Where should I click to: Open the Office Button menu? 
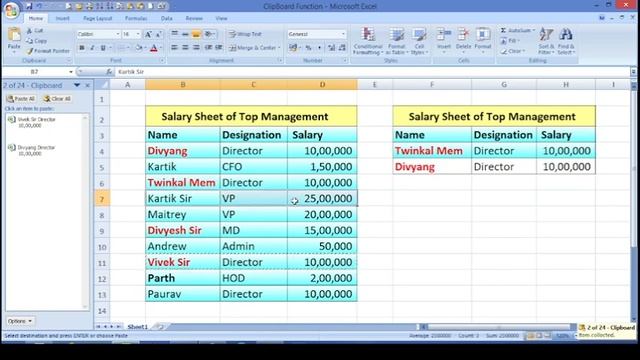point(11,10)
